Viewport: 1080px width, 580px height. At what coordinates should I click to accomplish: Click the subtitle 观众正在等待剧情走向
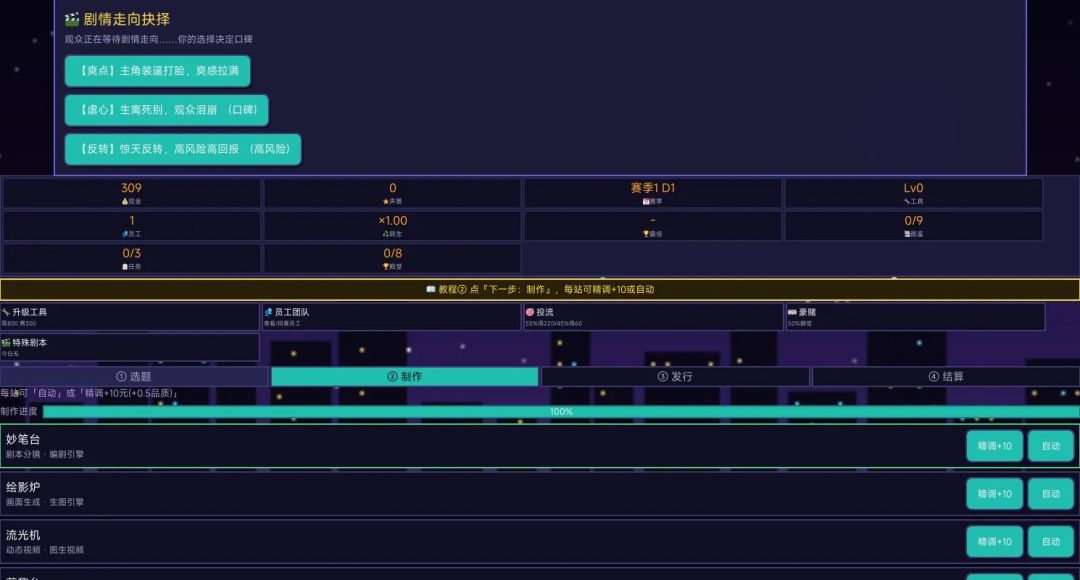158,39
